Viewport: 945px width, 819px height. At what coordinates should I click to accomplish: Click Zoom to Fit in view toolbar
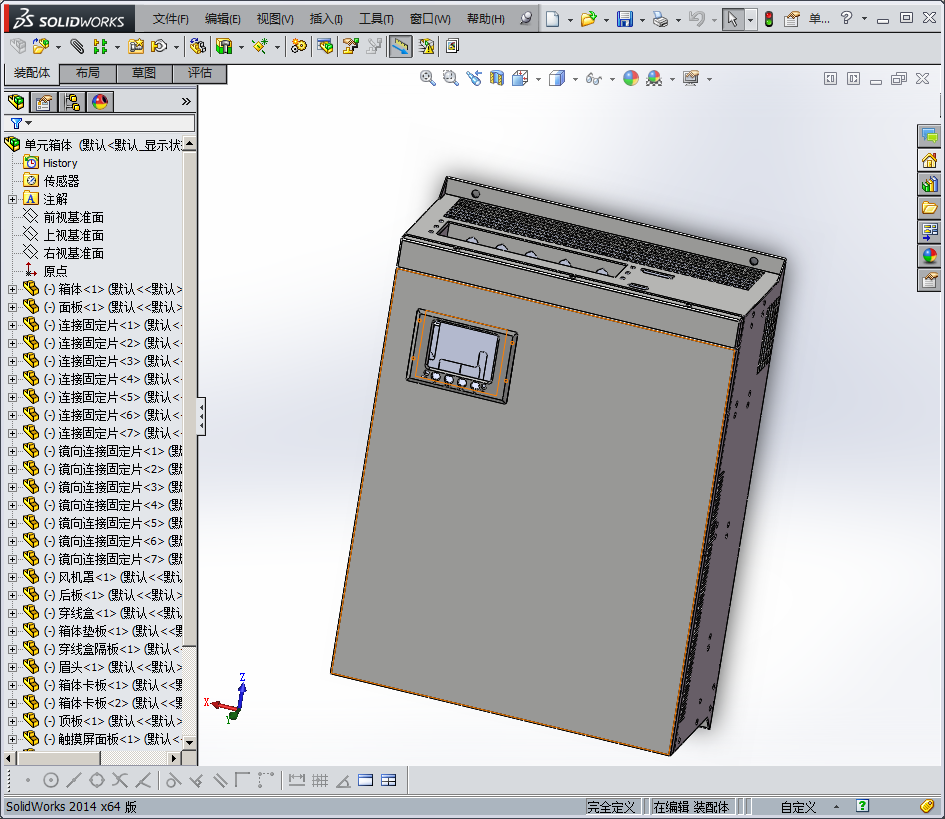(428, 78)
